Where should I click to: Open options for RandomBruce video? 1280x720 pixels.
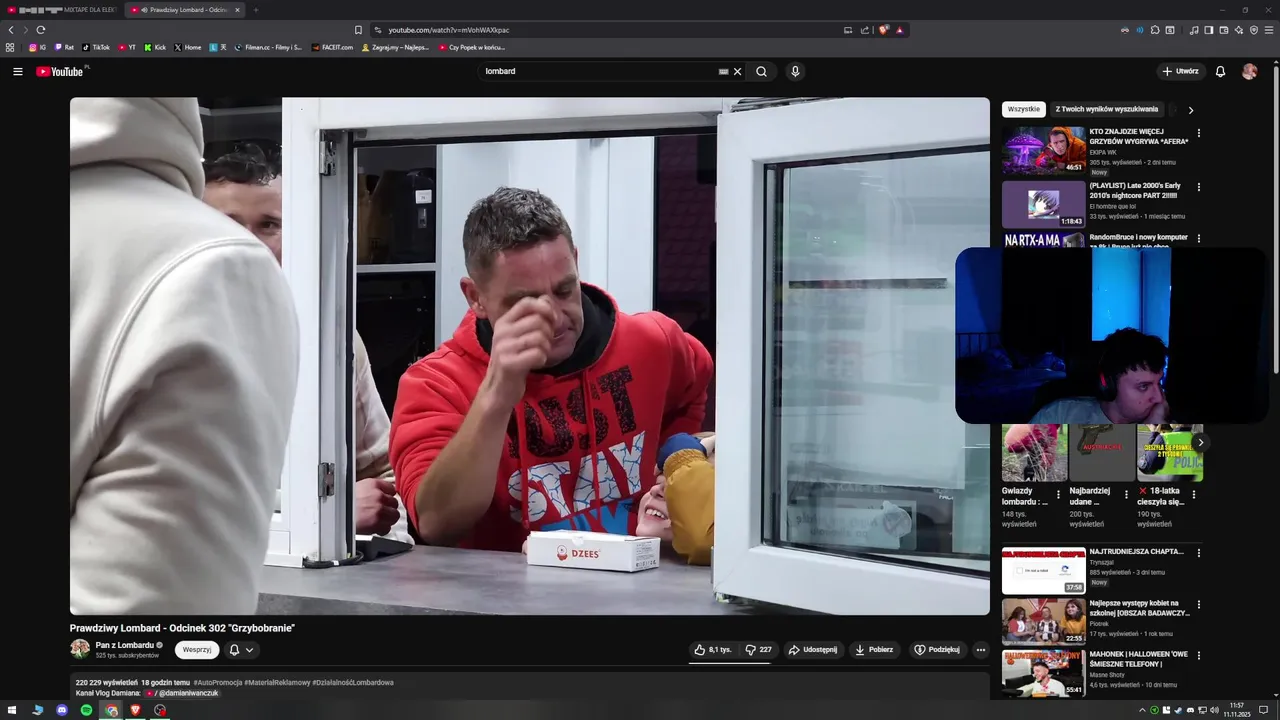tap(1198, 239)
